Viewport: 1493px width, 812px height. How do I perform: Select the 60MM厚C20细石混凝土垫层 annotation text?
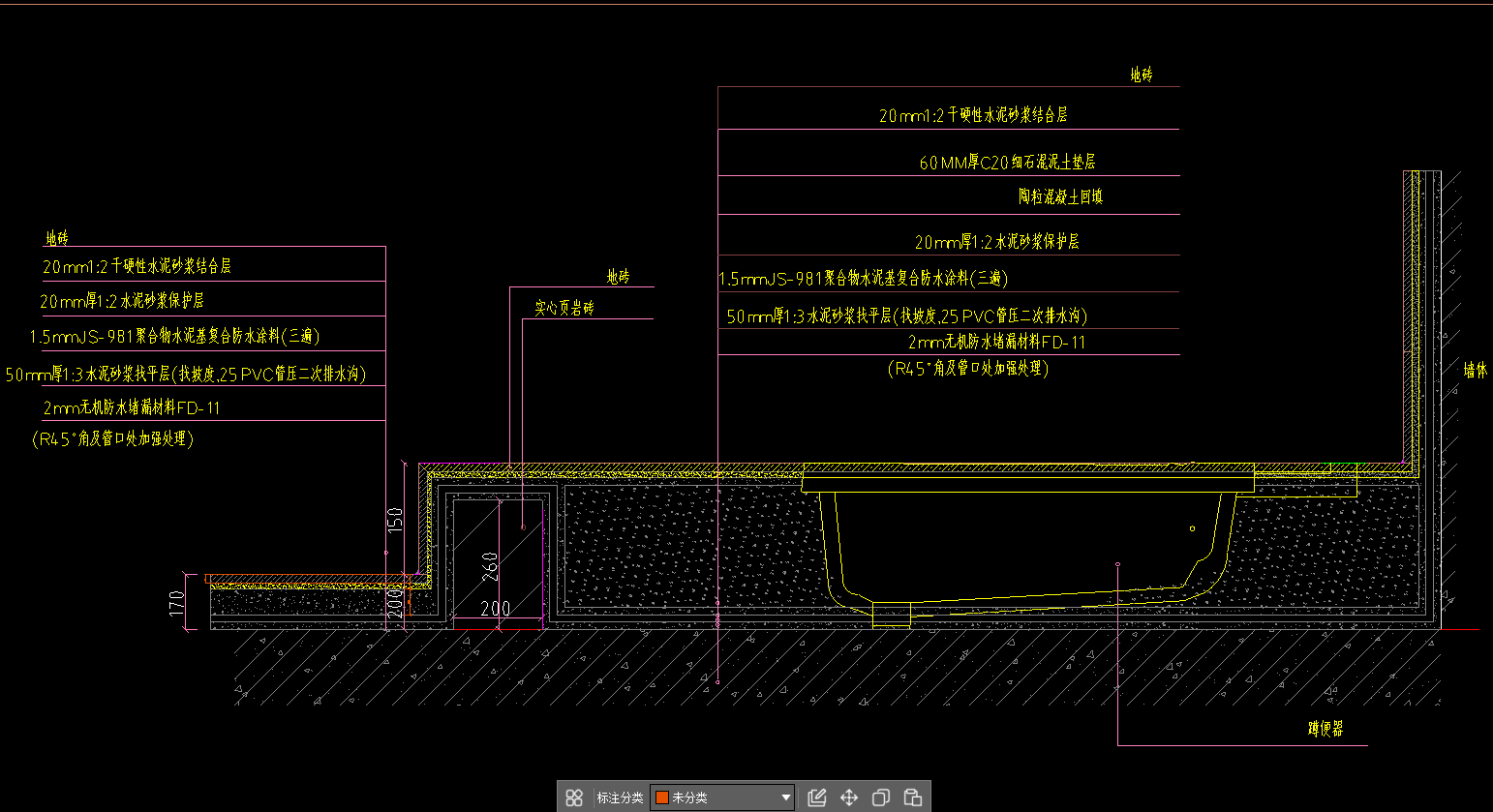point(1007,163)
